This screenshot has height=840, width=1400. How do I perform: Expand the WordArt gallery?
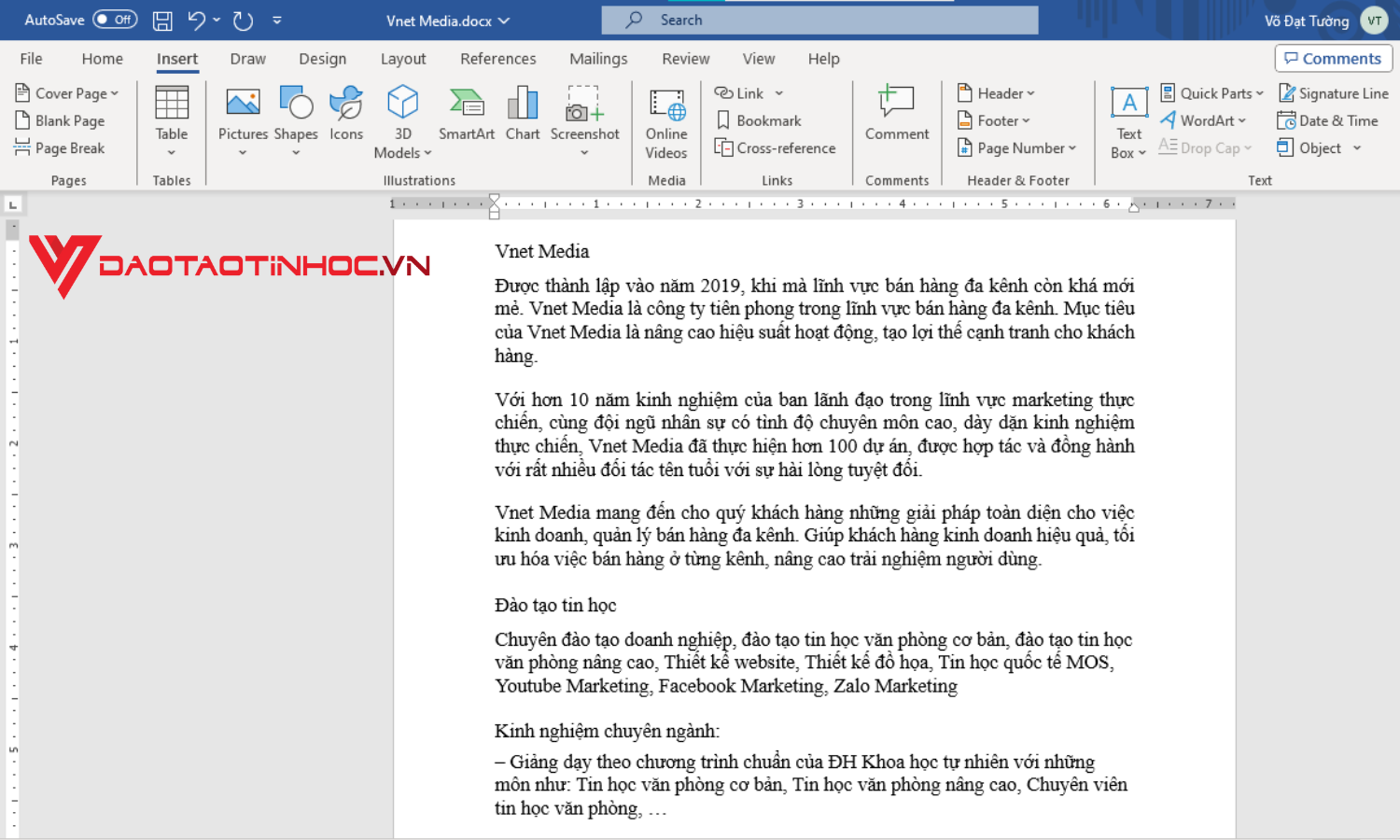[x=1204, y=119]
